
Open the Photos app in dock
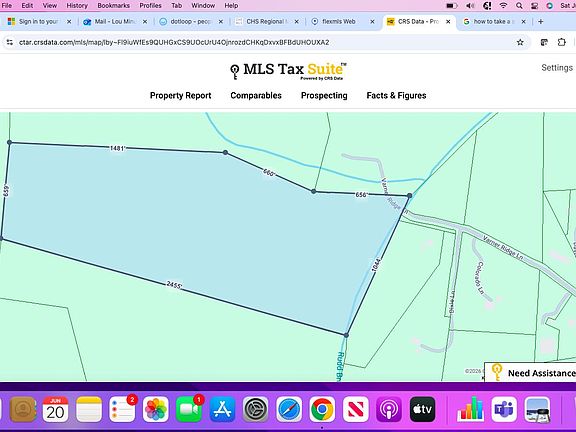pos(155,409)
